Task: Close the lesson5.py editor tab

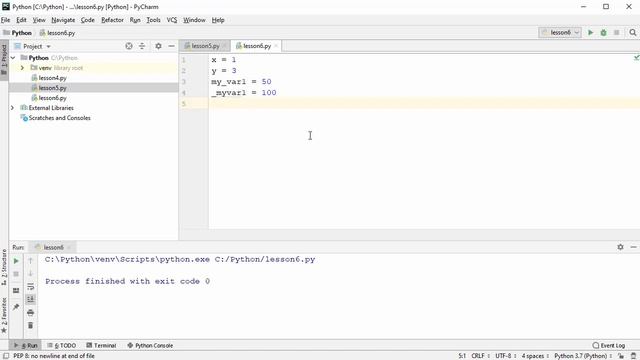Action: pyautogui.click(x=224, y=46)
